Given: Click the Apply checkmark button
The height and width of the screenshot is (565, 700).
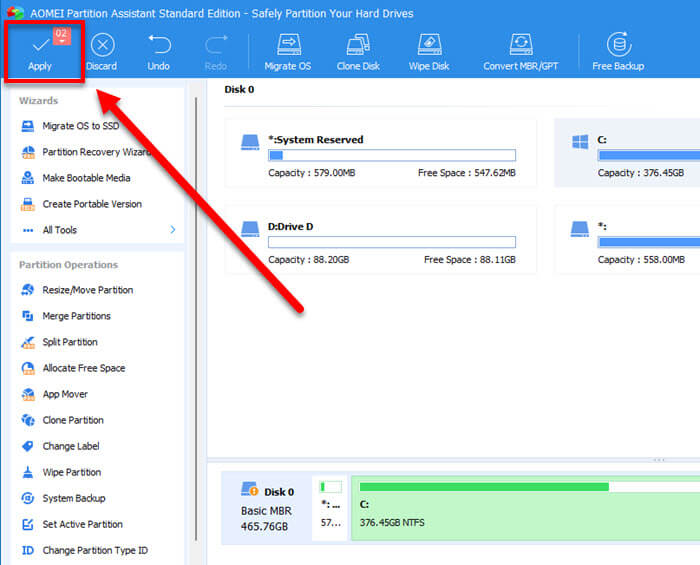Looking at the screenshot, I should 40,51.
